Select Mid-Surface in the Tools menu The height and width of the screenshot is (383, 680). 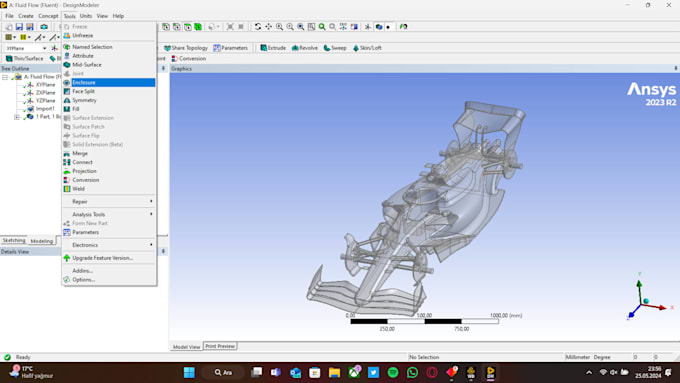(x=109, y=65)
